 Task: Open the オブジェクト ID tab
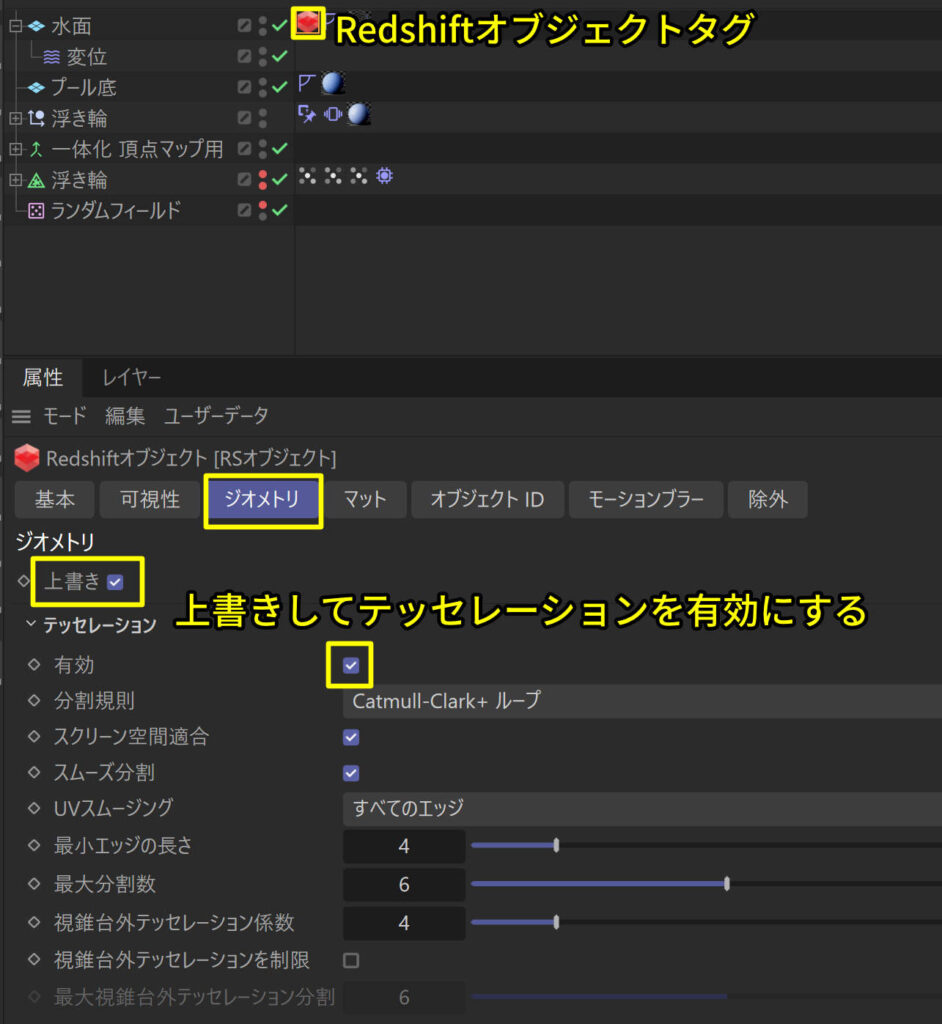point(487,500)
